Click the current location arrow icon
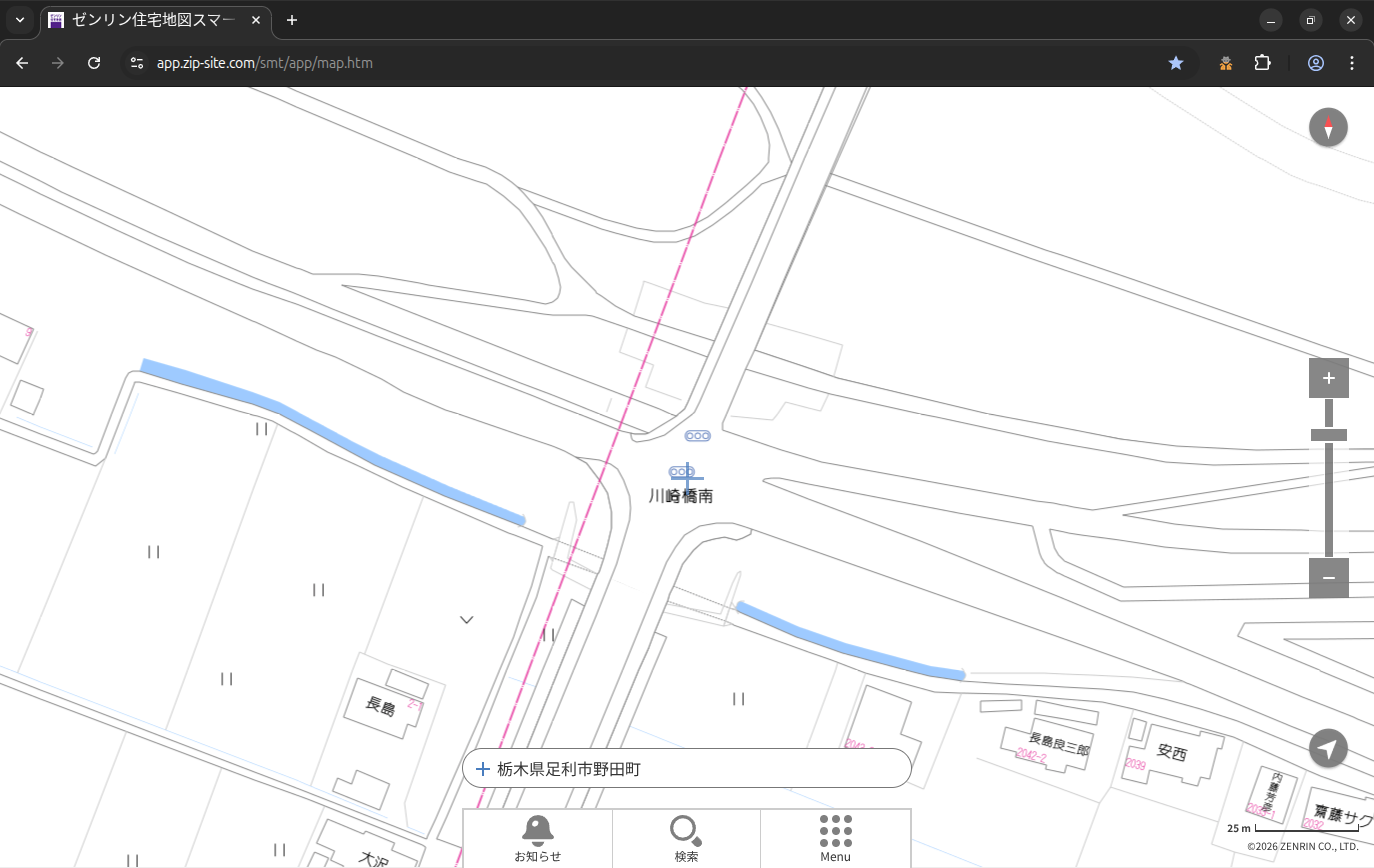 click(1328, 748)
